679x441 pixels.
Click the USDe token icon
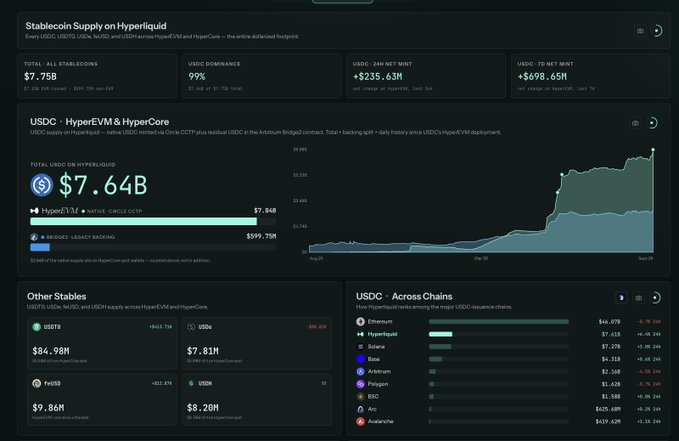click(191, 327)
